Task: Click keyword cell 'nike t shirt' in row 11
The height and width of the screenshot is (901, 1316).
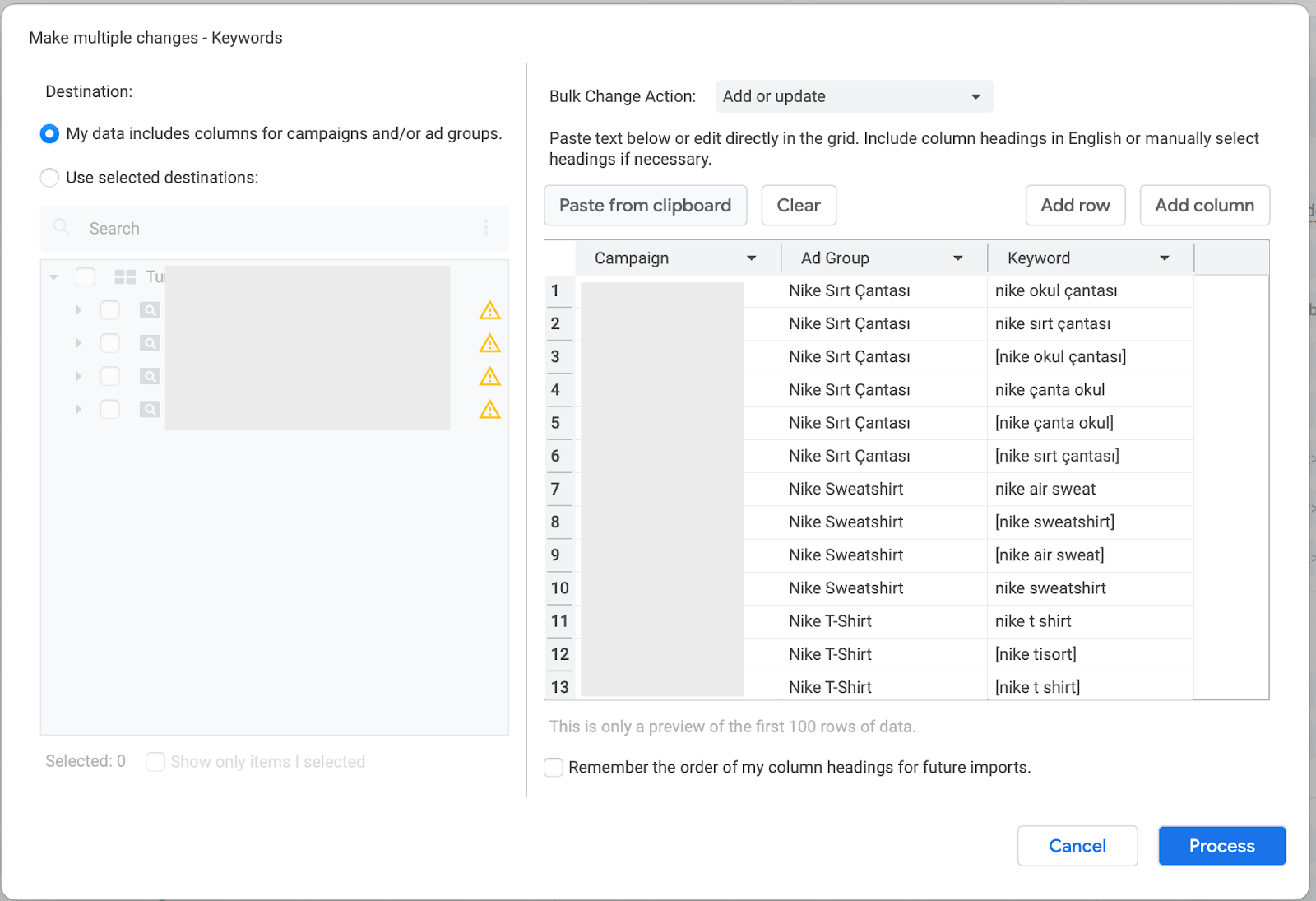Action: (x=1090, y=621)
